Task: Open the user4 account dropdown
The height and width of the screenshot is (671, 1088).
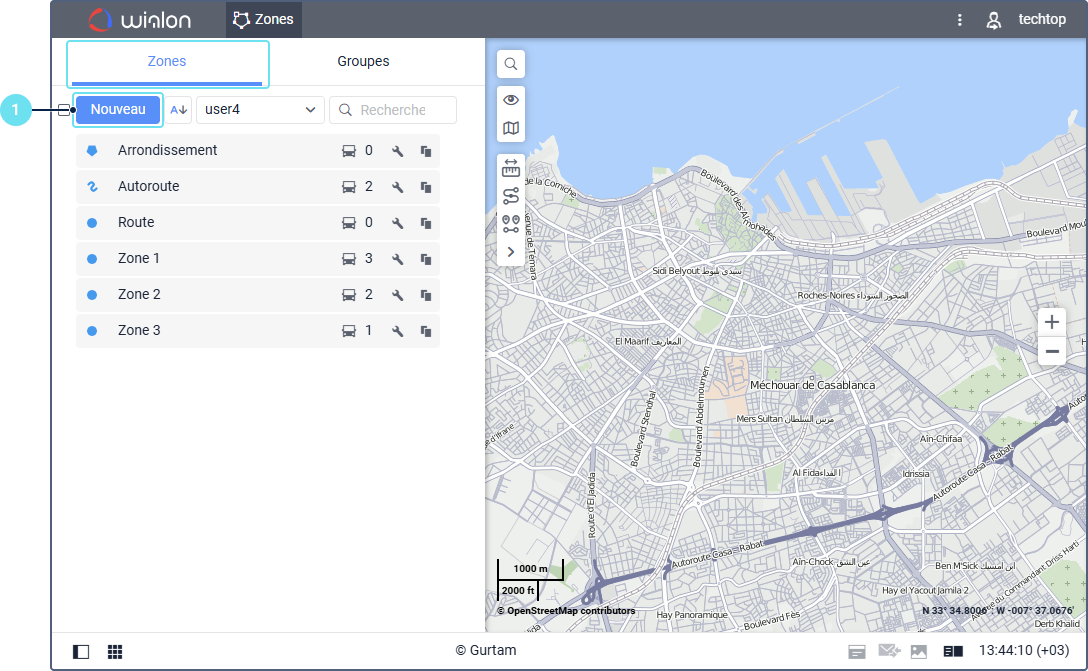Action: 260,110
